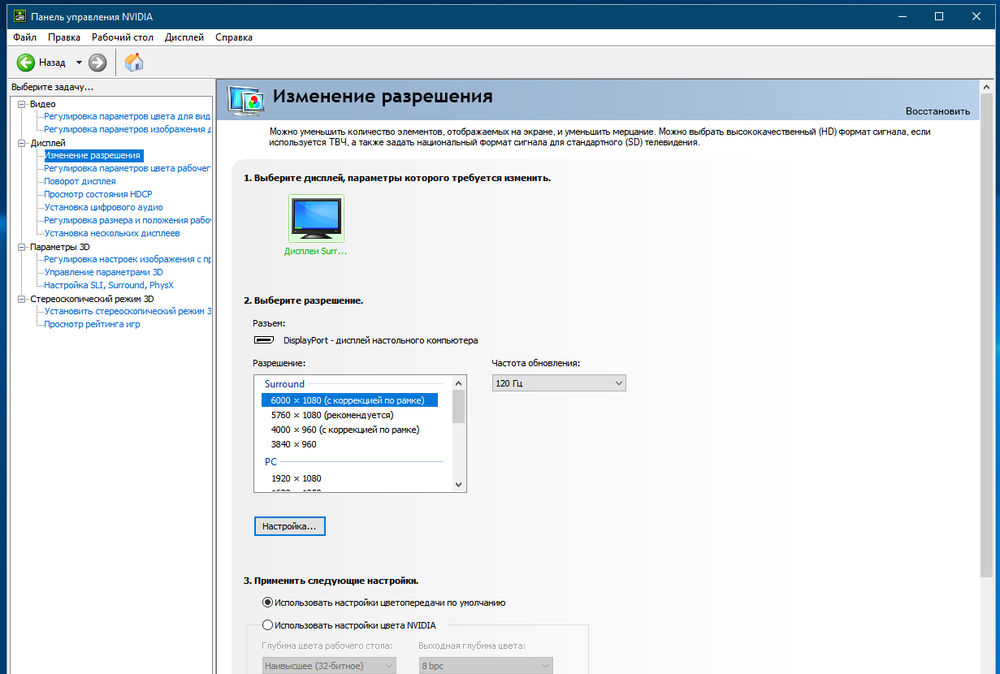The width and height of the screenshot is (1000, 674).
Task: Click main panel scroll up arrow
Action: tap(987, 87)
